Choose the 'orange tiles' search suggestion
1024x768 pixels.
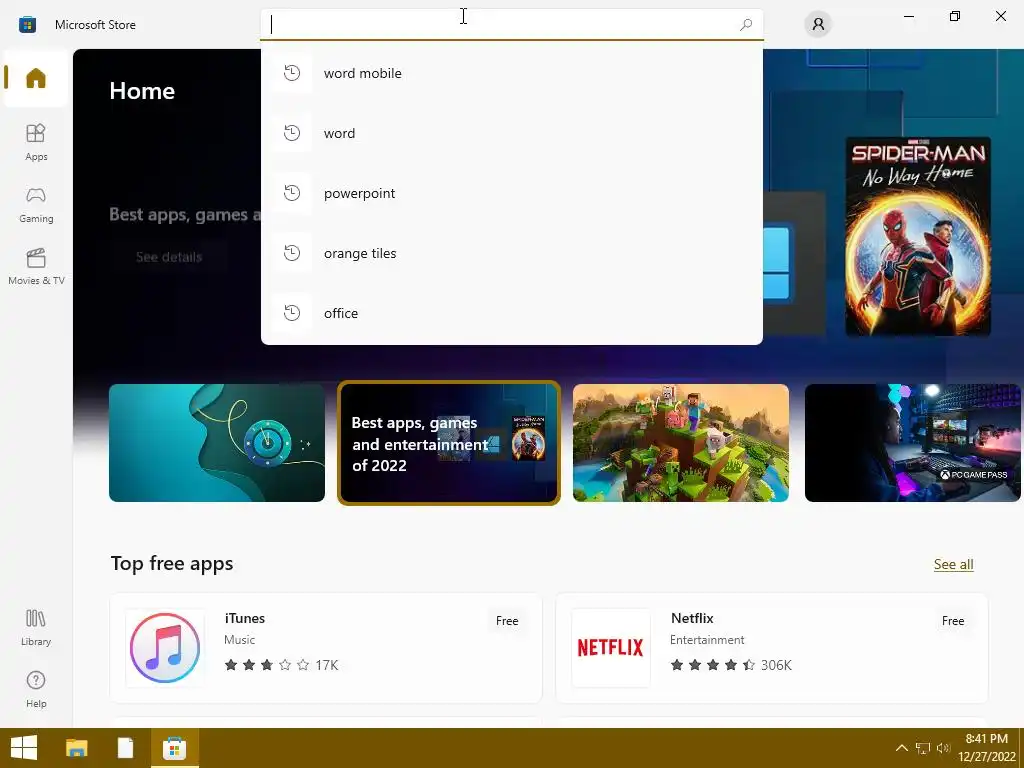[x=512, y=253]
